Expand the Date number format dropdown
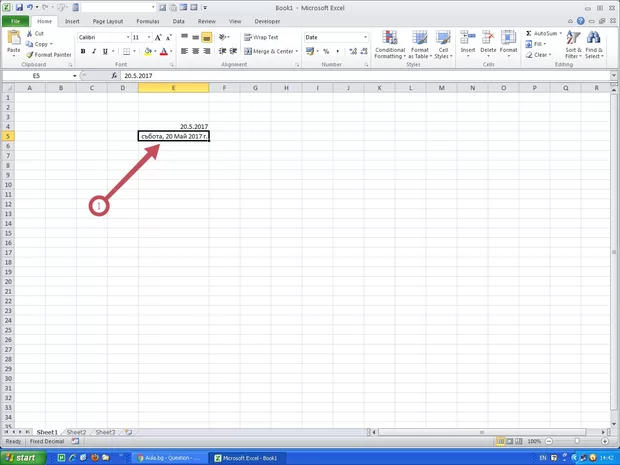 [365, 37]
